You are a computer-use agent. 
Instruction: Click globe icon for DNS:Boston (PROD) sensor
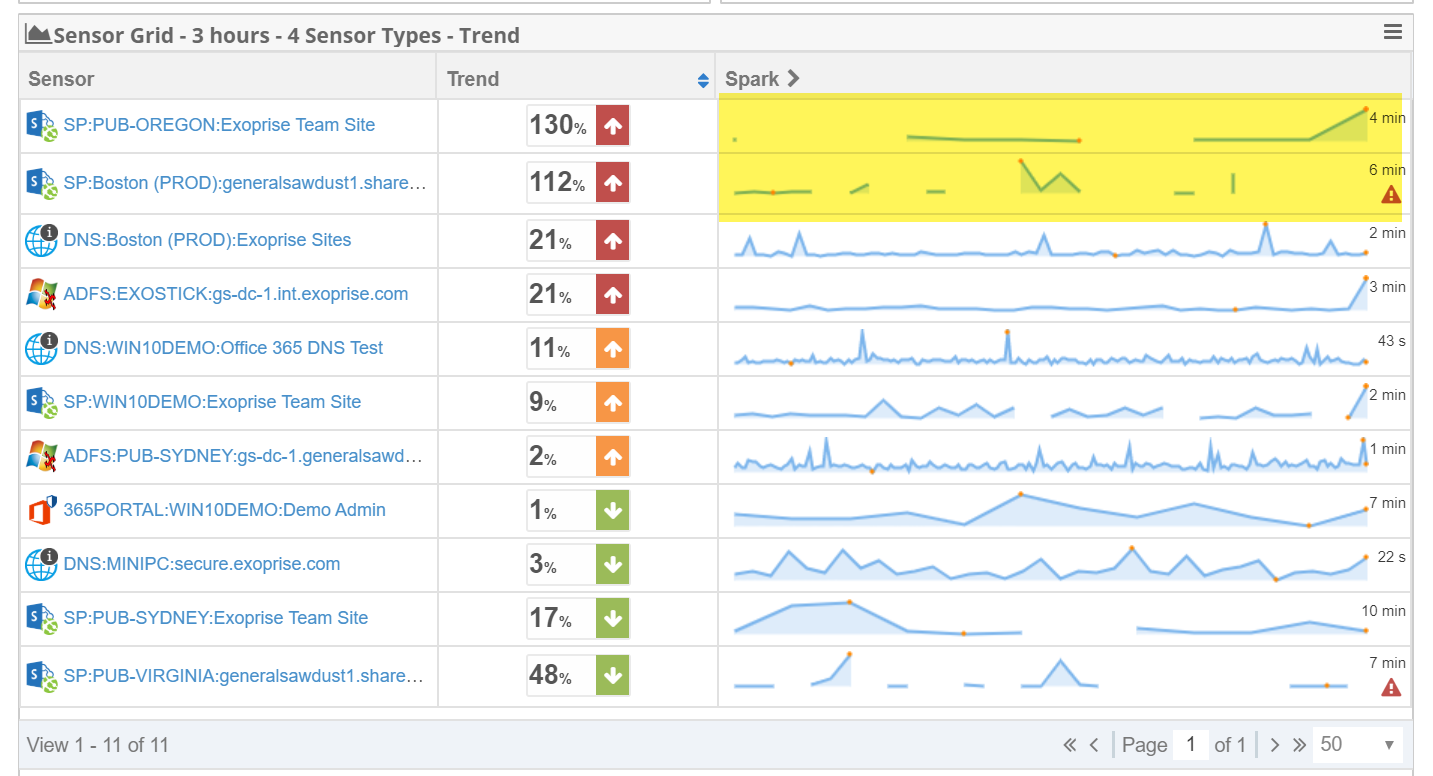pyautogui.click(x=41, y=240)
